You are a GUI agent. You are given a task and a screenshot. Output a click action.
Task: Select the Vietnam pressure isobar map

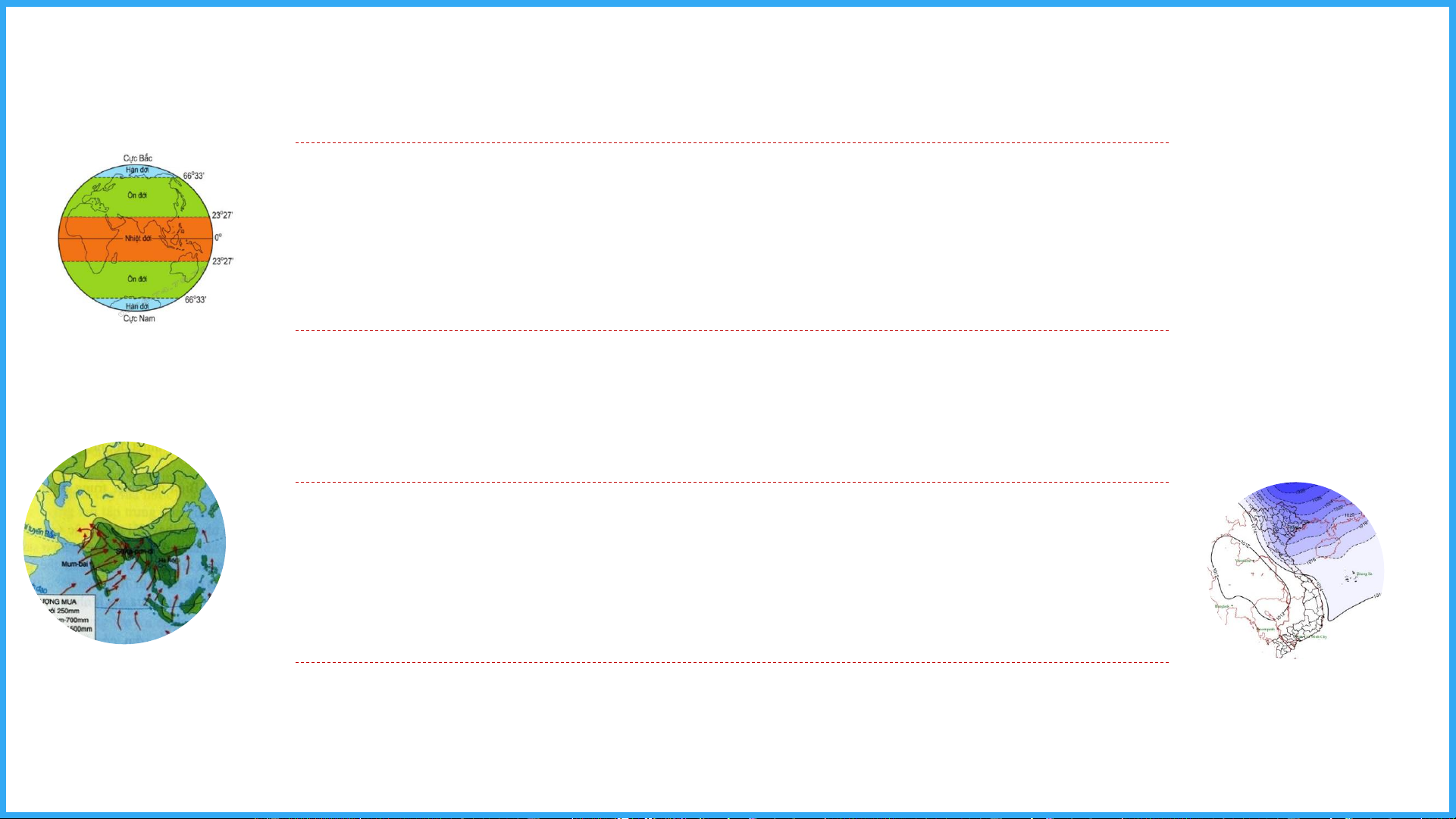(1295, 570)
